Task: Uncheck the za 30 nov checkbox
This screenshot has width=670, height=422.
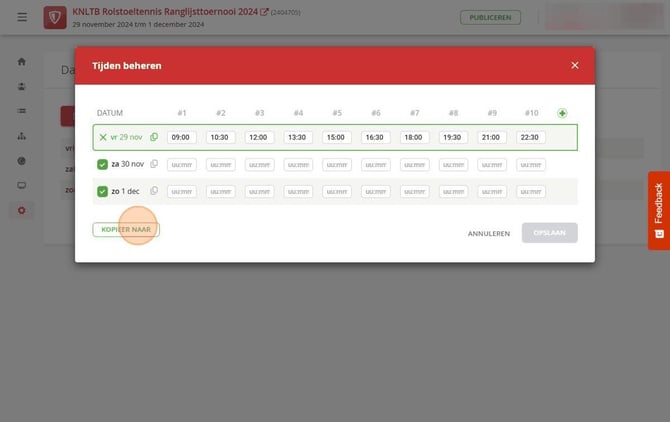Action: click(102, 164)
